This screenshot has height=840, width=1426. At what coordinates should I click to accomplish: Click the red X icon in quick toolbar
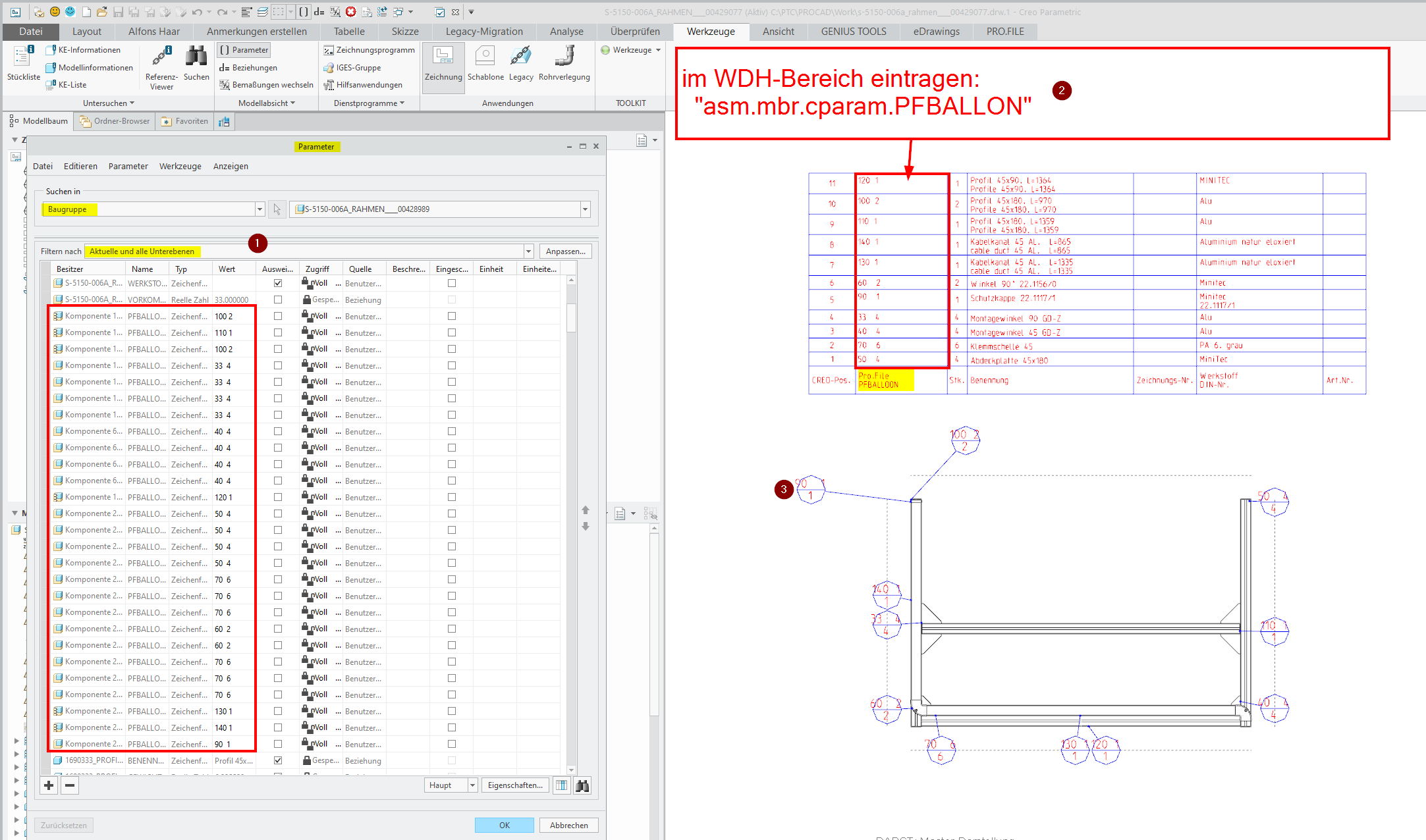click(351, 12)
